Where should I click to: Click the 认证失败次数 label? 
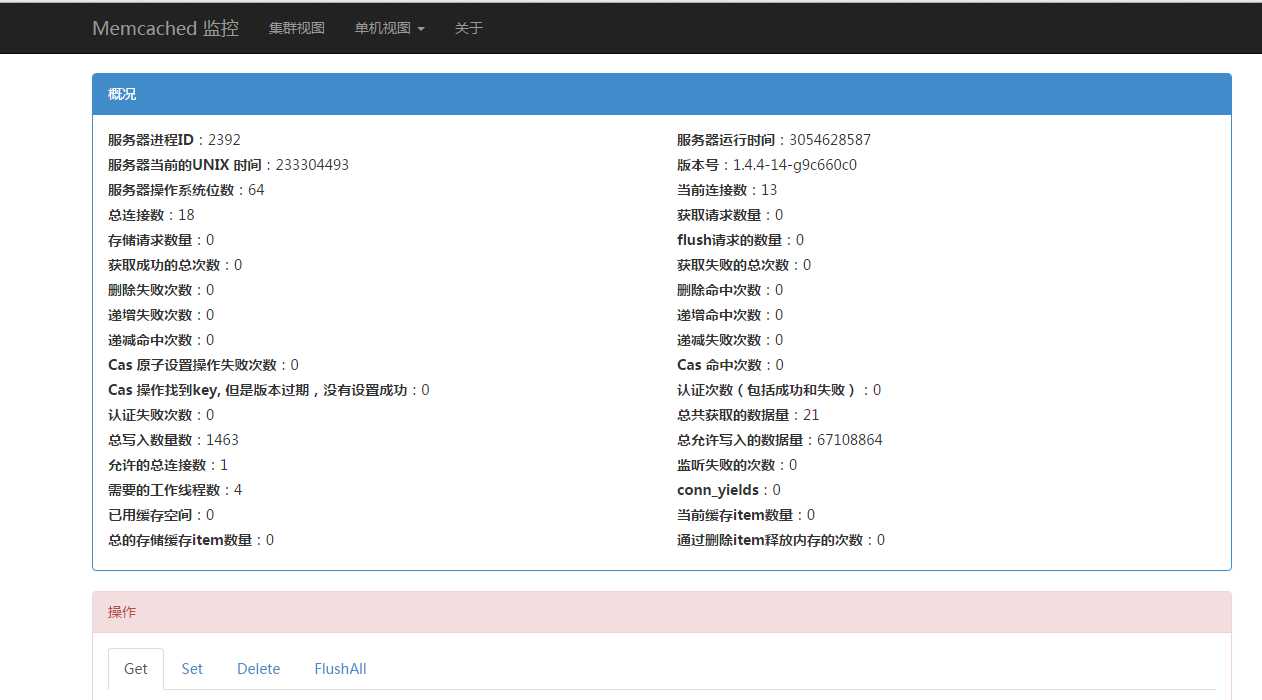(x=150, y=415)
